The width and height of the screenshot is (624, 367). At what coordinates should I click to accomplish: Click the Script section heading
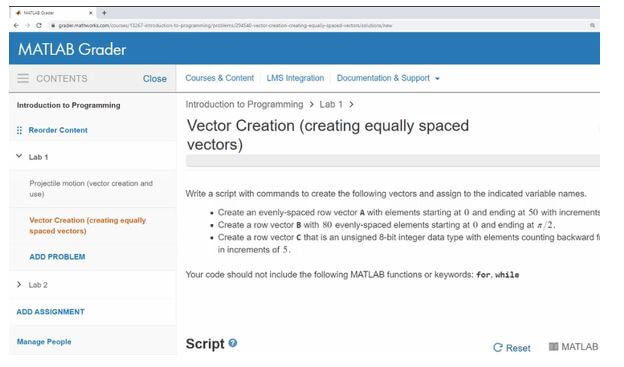click(205, 344)
